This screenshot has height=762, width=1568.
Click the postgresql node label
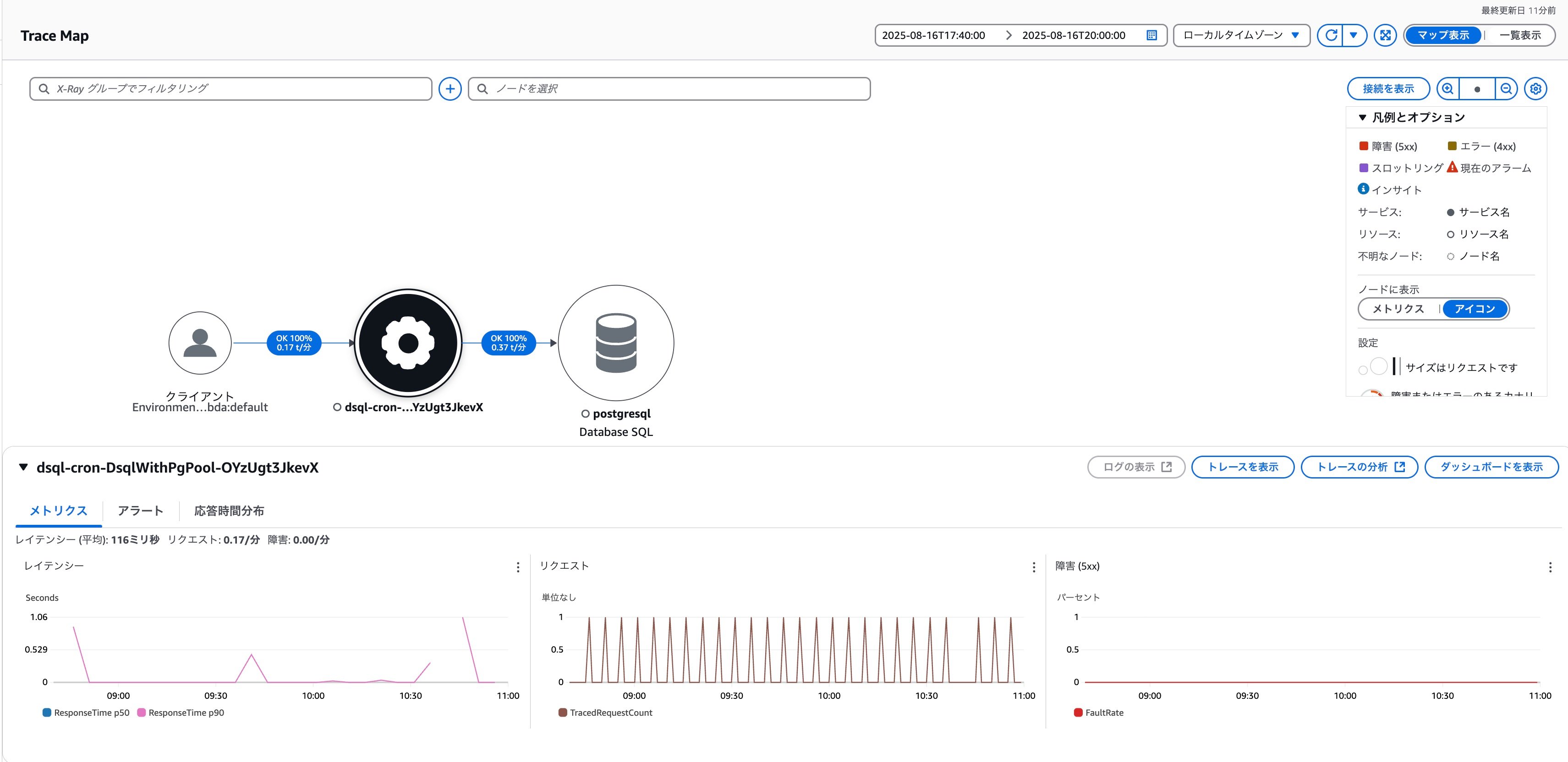pos(621,414)
